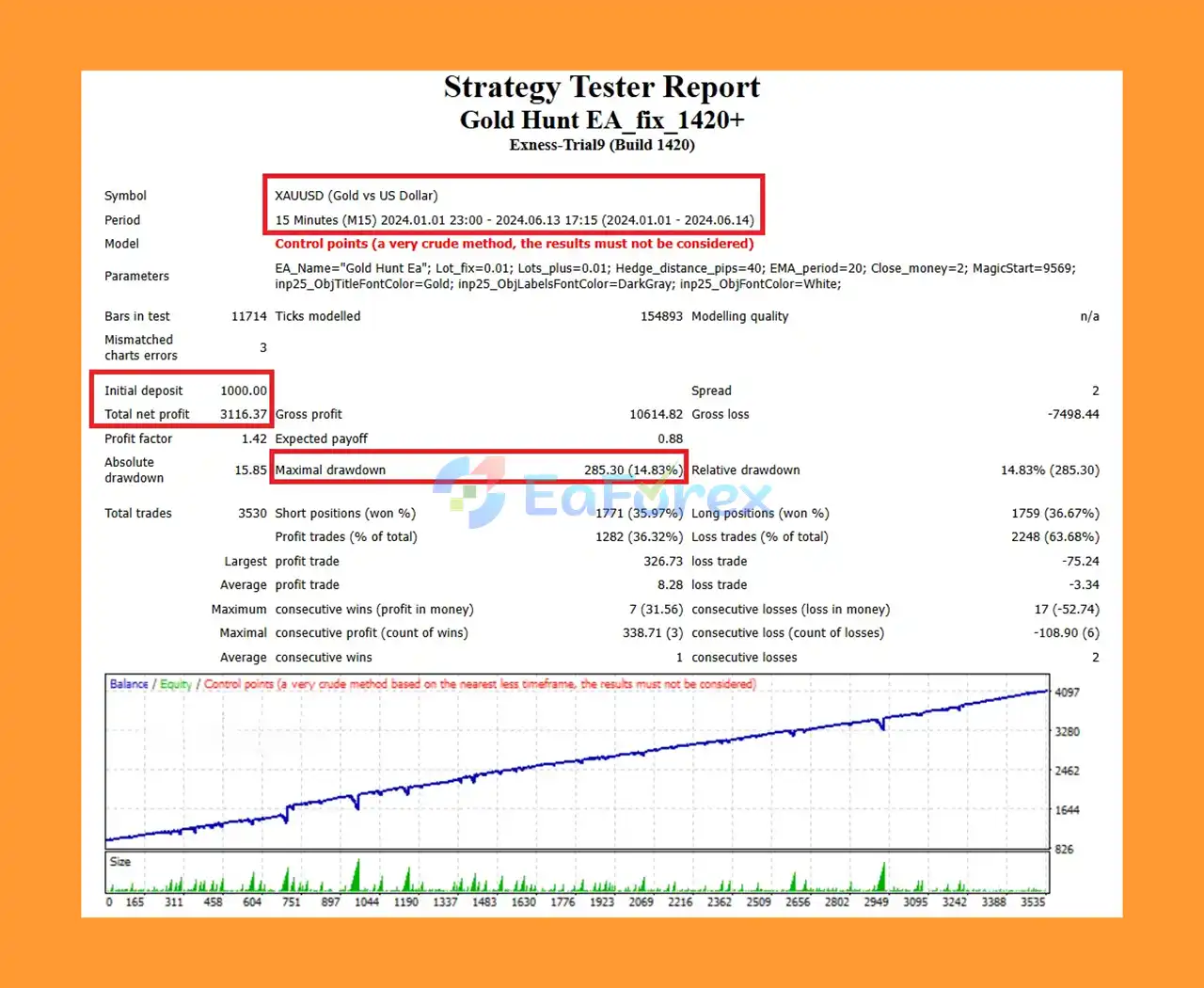Select the Total net profit value 3116.37

coord(244,414)
